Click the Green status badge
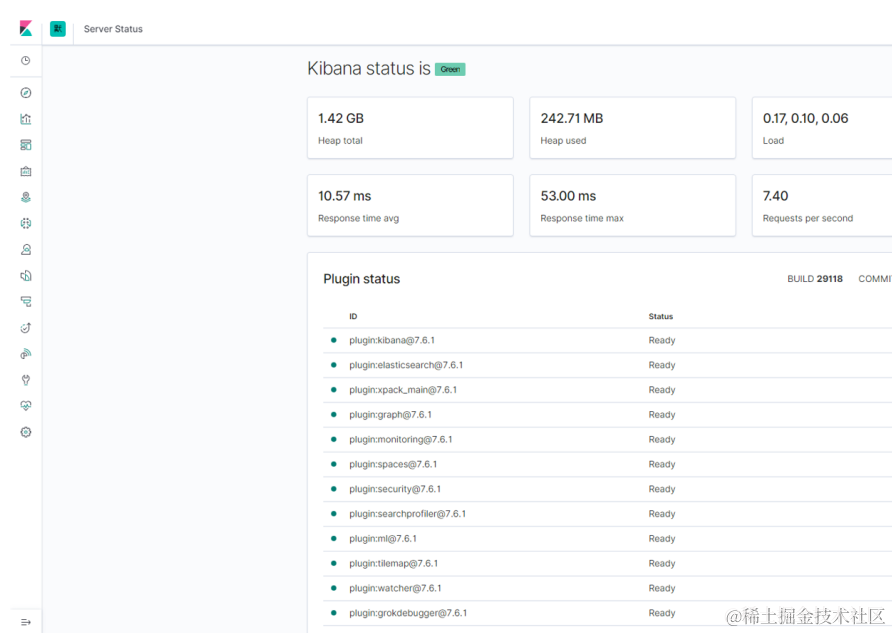Image resolution: width=892 pixels, height=633 pixels. pyautogui.click(x=450, y=69)
